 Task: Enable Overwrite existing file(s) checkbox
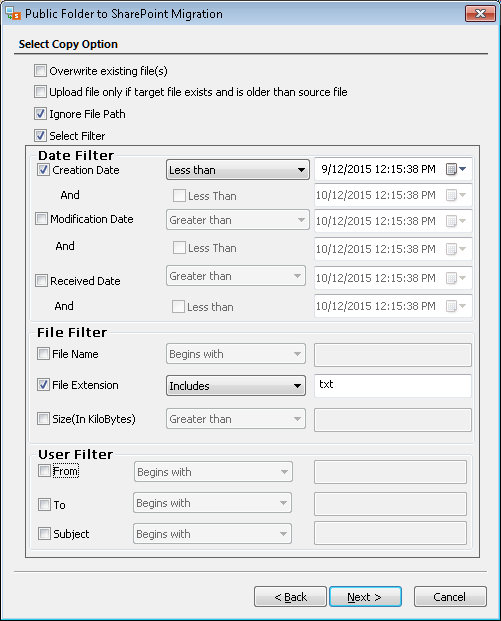(x=40, y=71)
